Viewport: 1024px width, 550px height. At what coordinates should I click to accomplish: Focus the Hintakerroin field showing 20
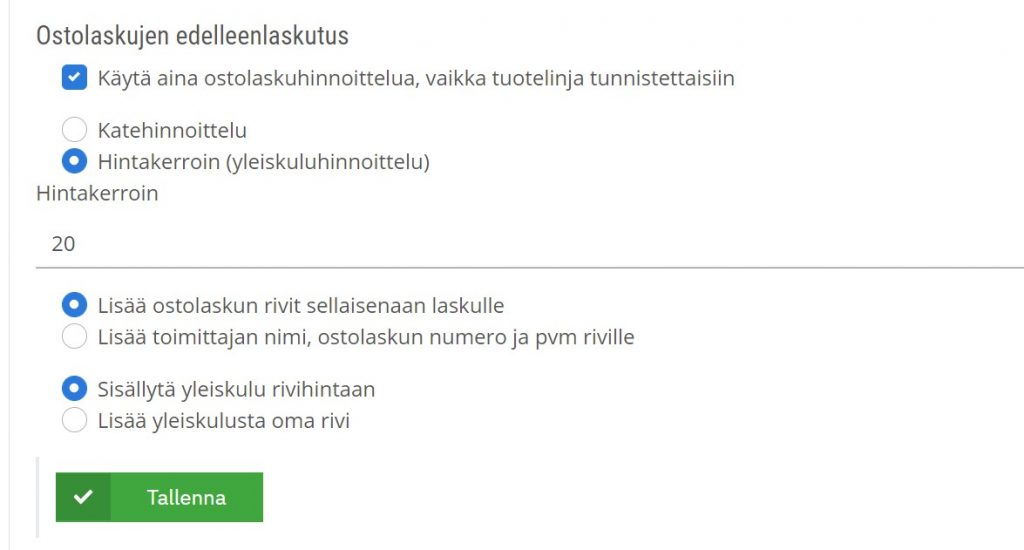(x=530, y=244)
